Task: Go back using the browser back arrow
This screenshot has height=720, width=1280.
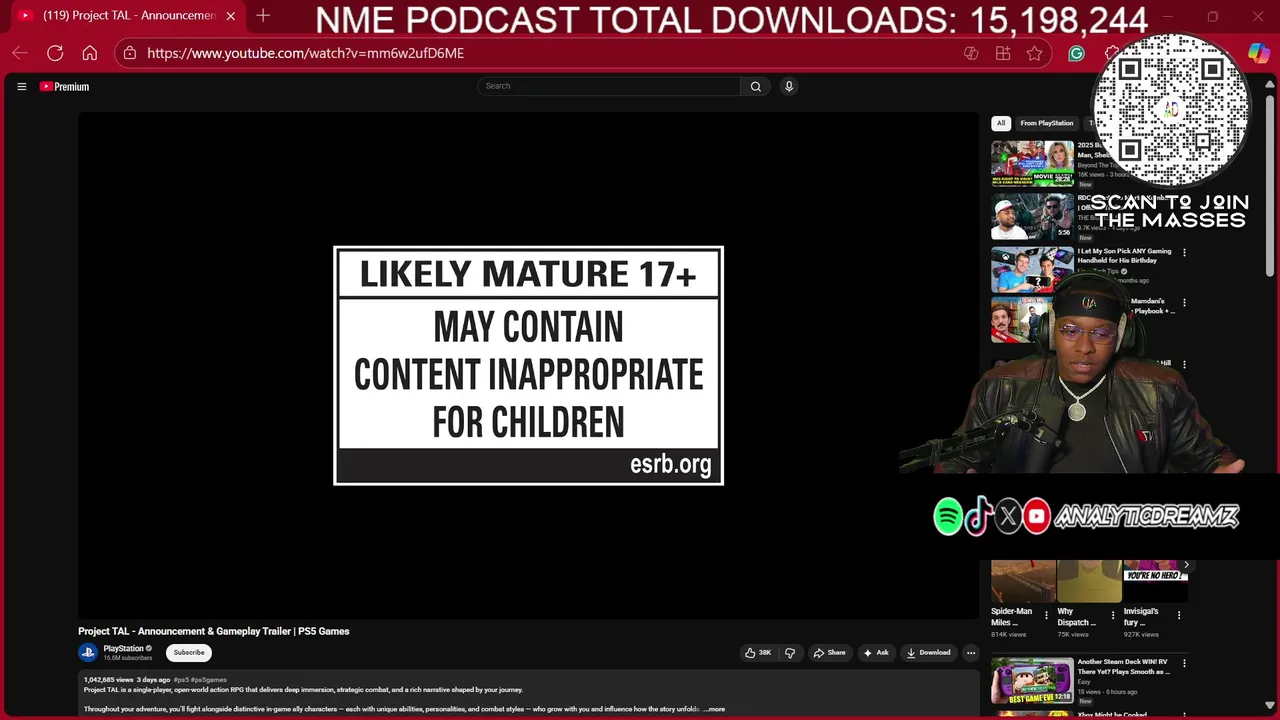Action: coord(20,53)
